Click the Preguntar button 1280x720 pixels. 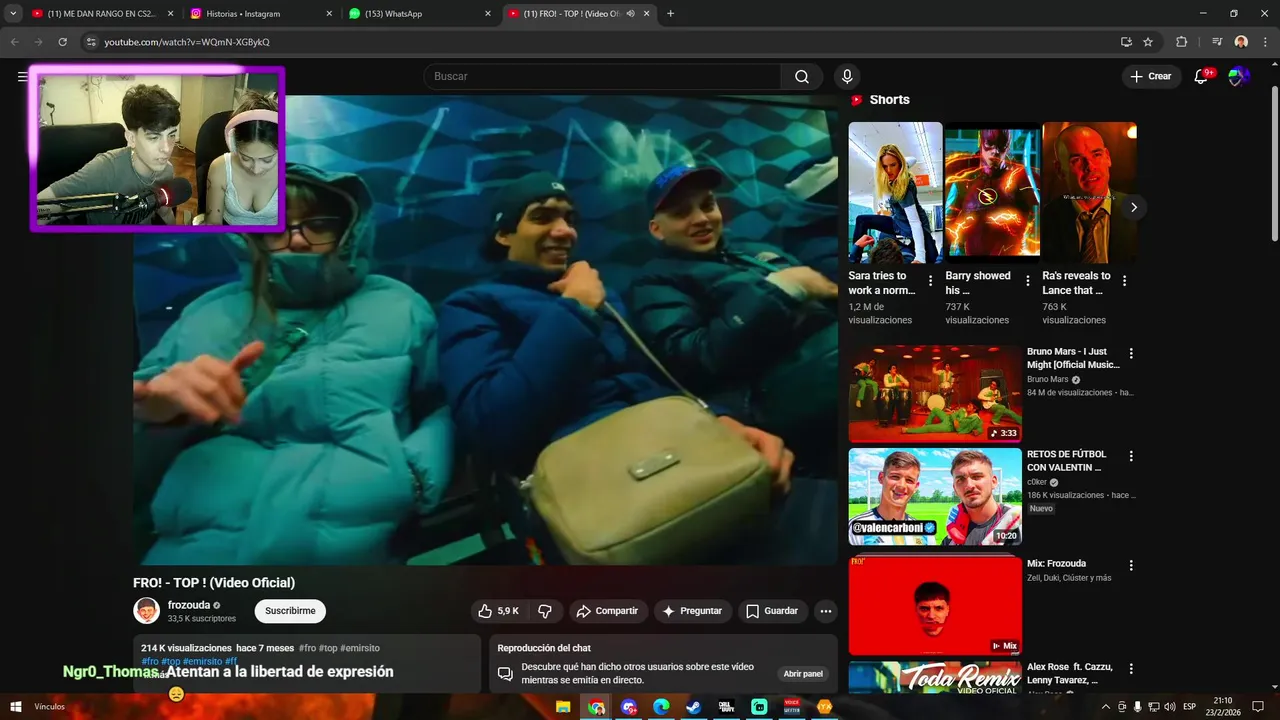click(x=691, y=611)
